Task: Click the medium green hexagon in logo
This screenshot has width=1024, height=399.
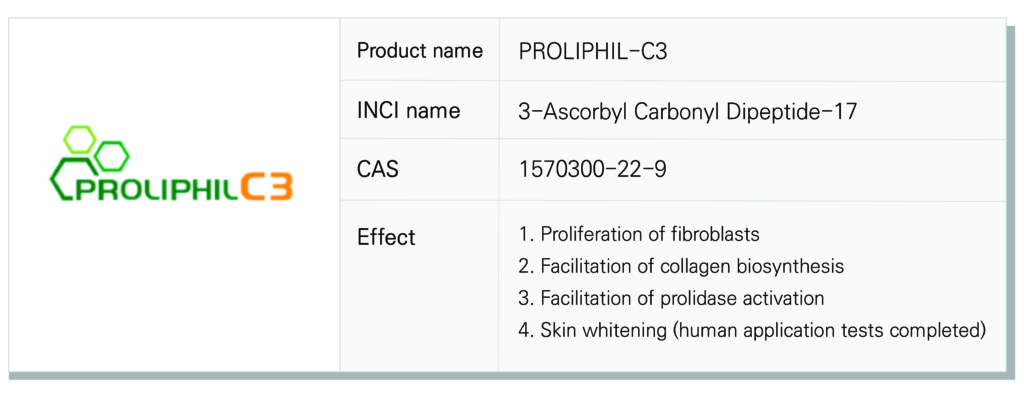Action: [112, 155]
